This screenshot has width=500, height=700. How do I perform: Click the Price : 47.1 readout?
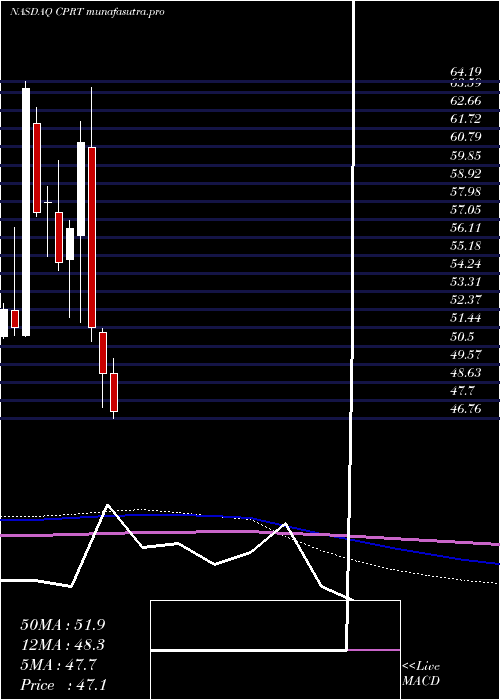tap(63, 684)
